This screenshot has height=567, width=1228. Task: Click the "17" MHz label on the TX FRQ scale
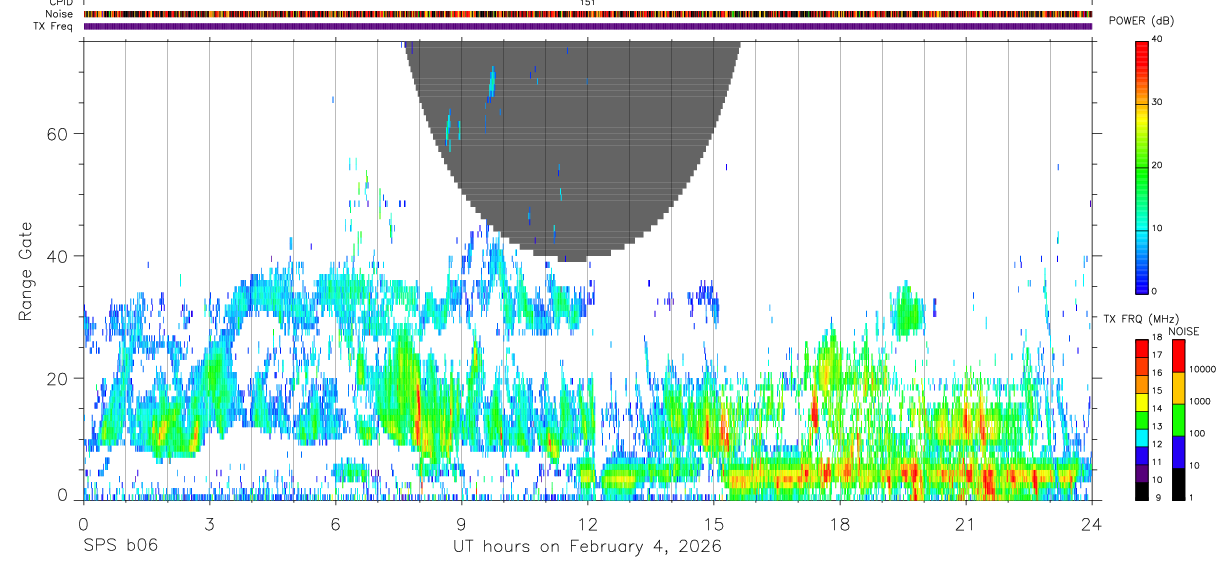click(x=1156, y=355)
